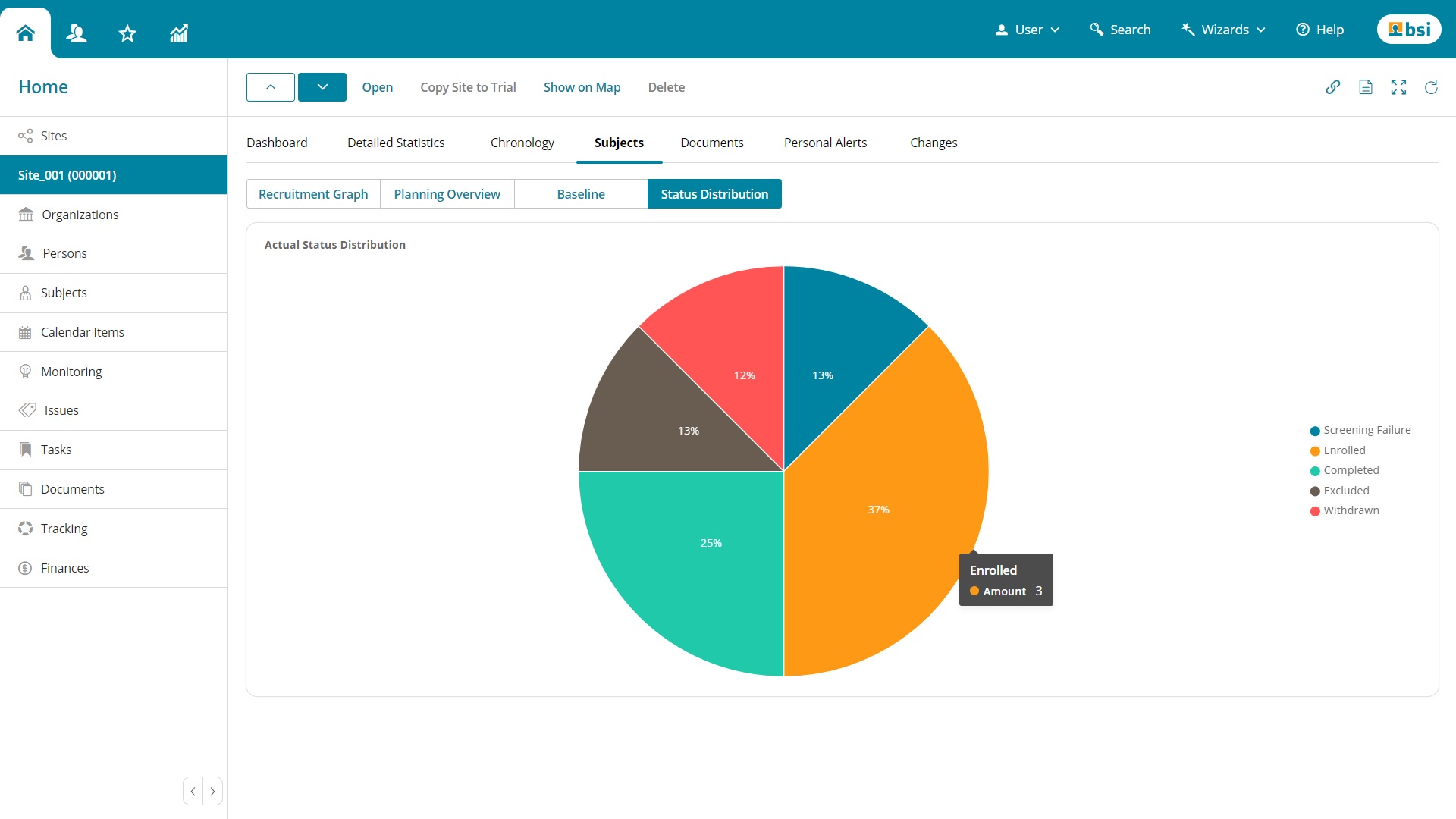Screen dimensions: 1456x819
Task: Select Site_001 in the sidebar
Action: point(67,174)
